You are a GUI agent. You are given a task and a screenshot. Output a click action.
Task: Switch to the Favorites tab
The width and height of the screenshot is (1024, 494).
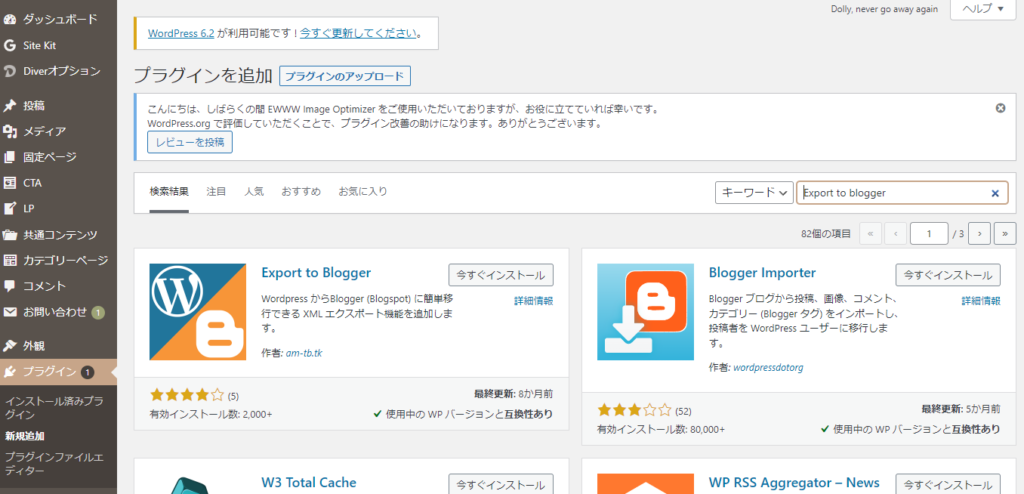pos(362,191)
